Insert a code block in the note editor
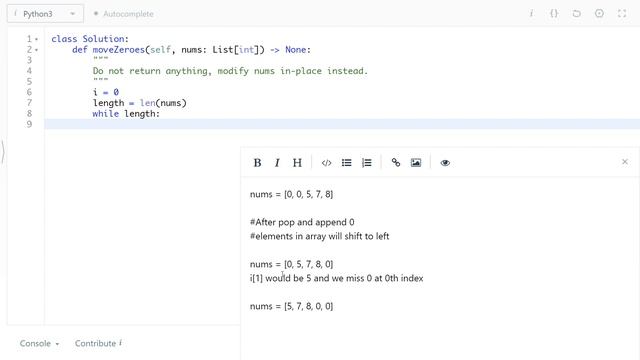640x360 pixels. pos(326,163)
